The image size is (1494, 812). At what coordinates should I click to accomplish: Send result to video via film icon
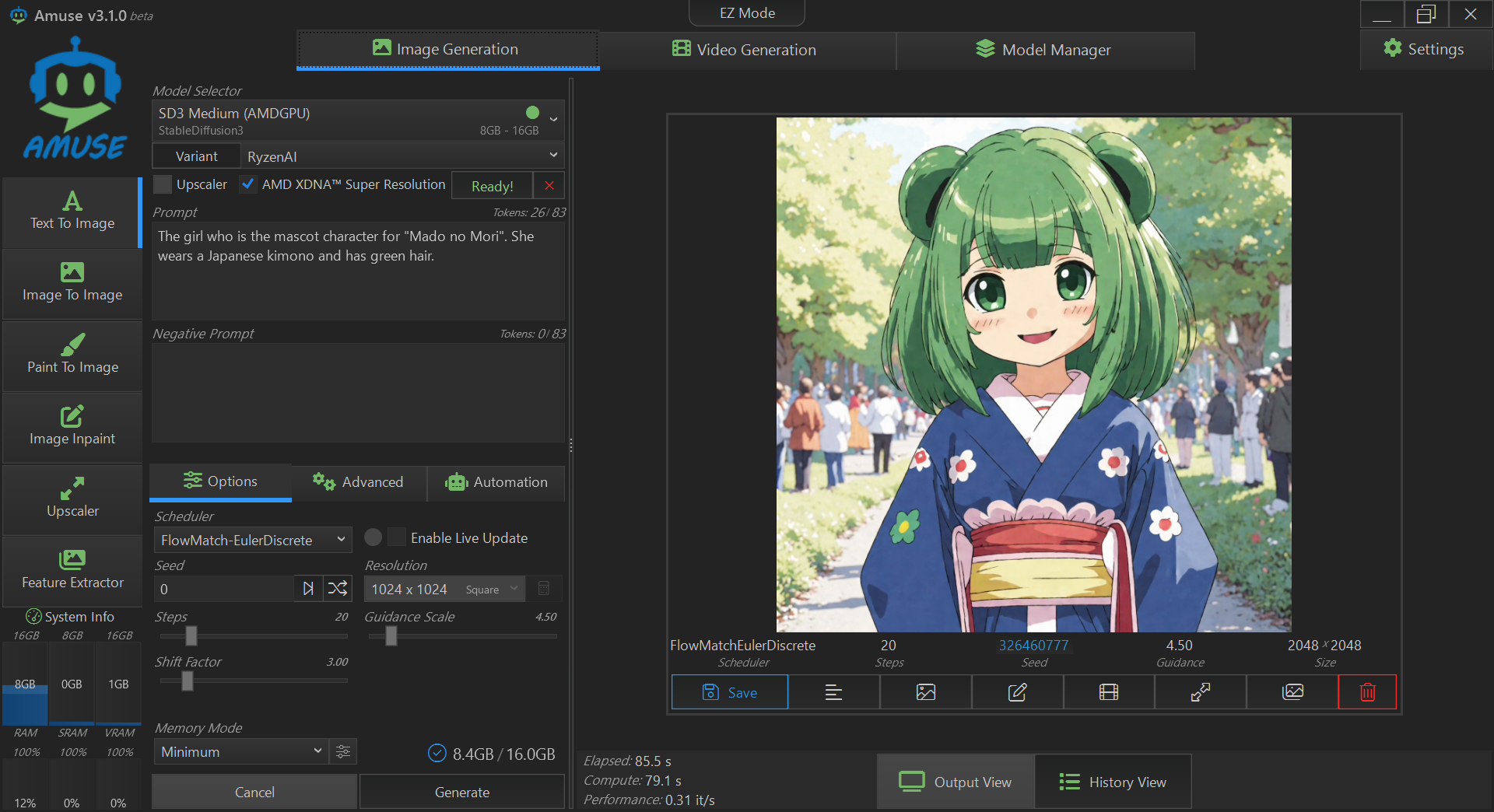click(x=1109, y=692)
